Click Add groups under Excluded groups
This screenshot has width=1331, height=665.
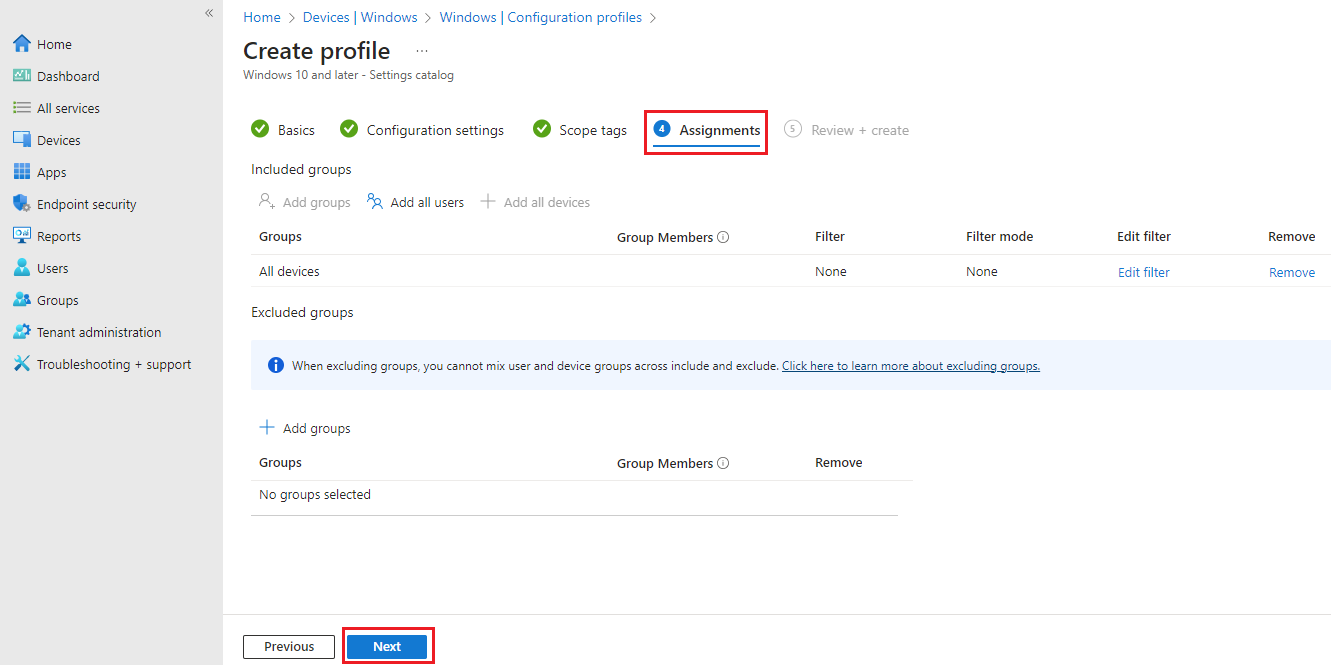tap(305, 428)
